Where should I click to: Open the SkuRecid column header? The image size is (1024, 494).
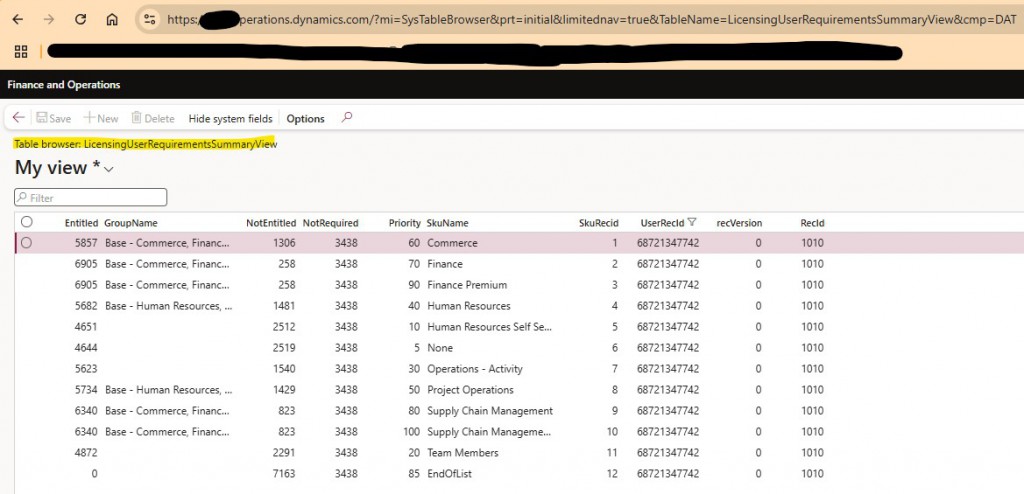pos(599,223)
